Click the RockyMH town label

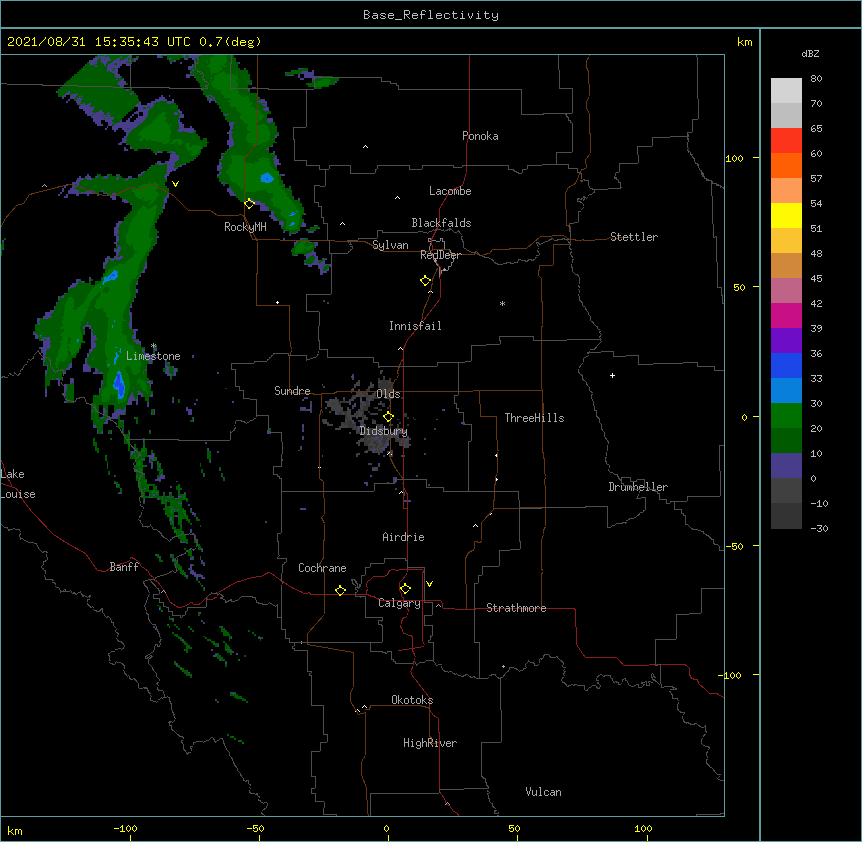point(245,227)
